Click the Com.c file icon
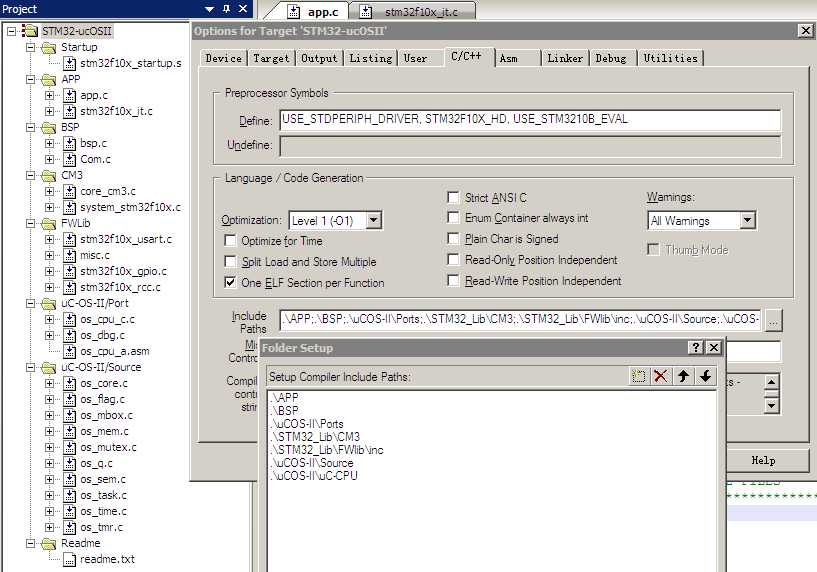817x572 pixels. point(69,159)
